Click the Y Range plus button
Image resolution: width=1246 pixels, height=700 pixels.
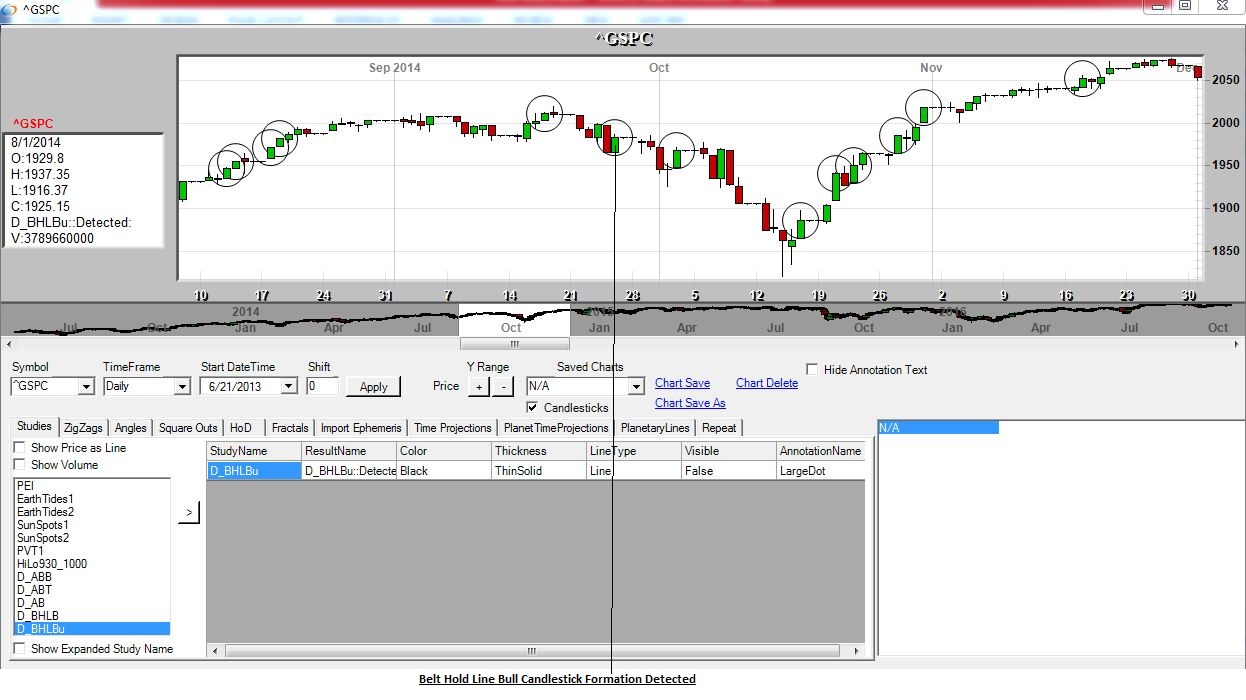coord(478,386)
